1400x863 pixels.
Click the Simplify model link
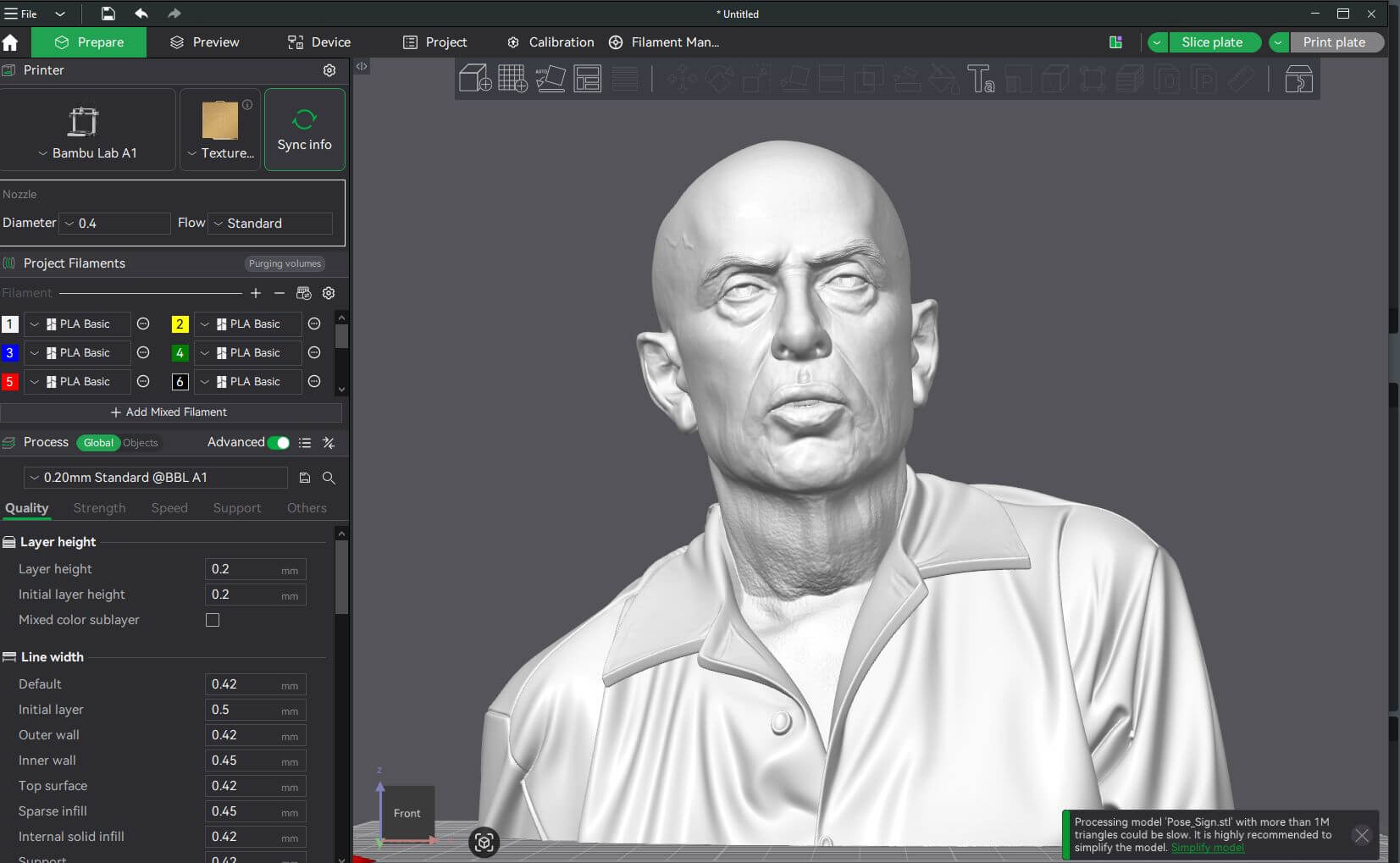[x=1207, y=848]
